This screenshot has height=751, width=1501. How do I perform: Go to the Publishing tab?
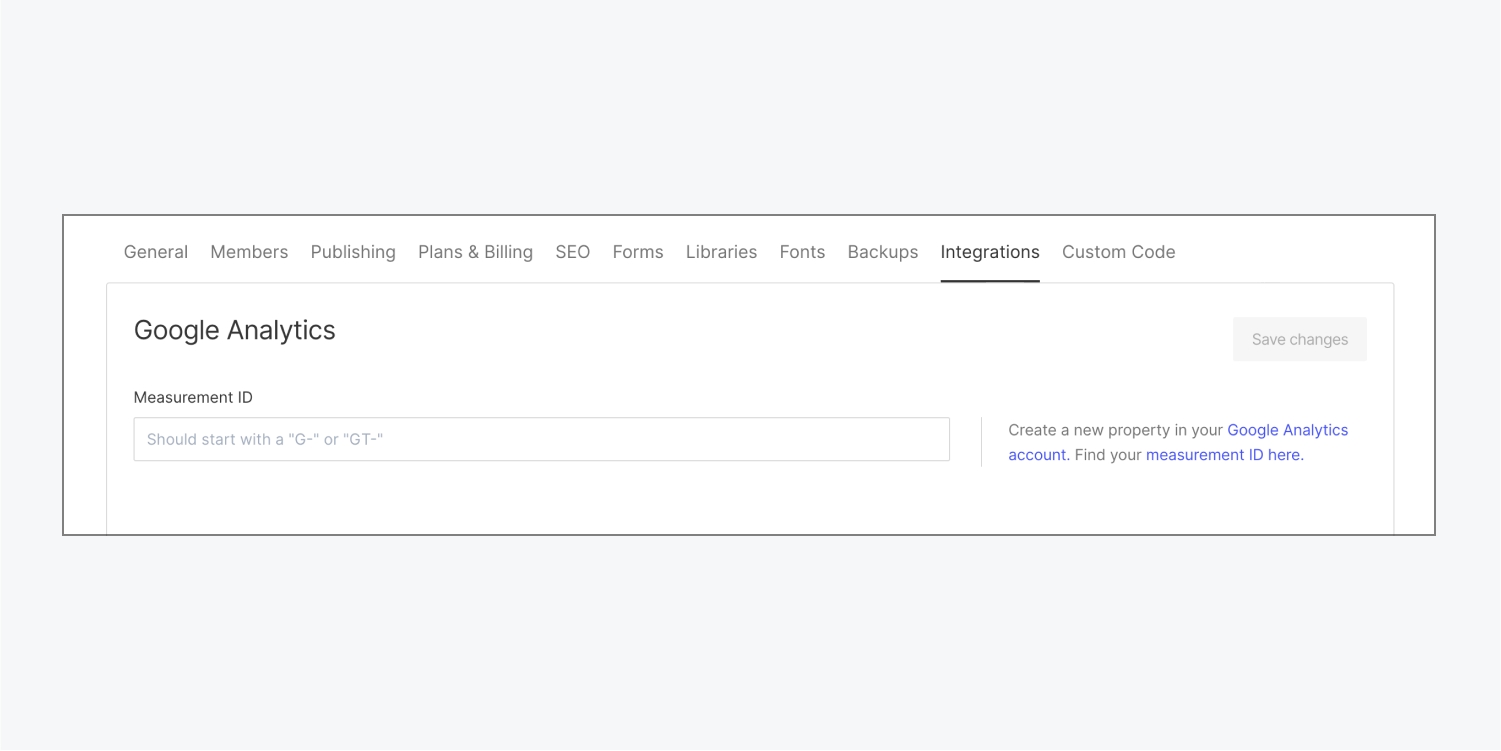click(353, 252)
